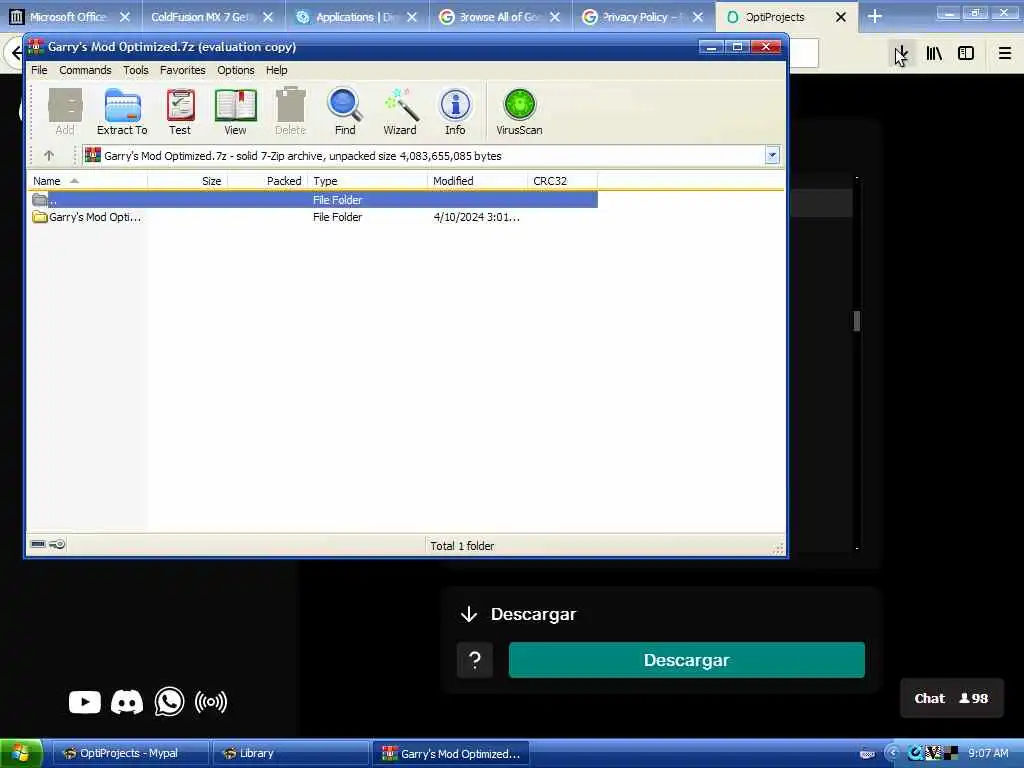Open the Commands menu

point(85,70)
